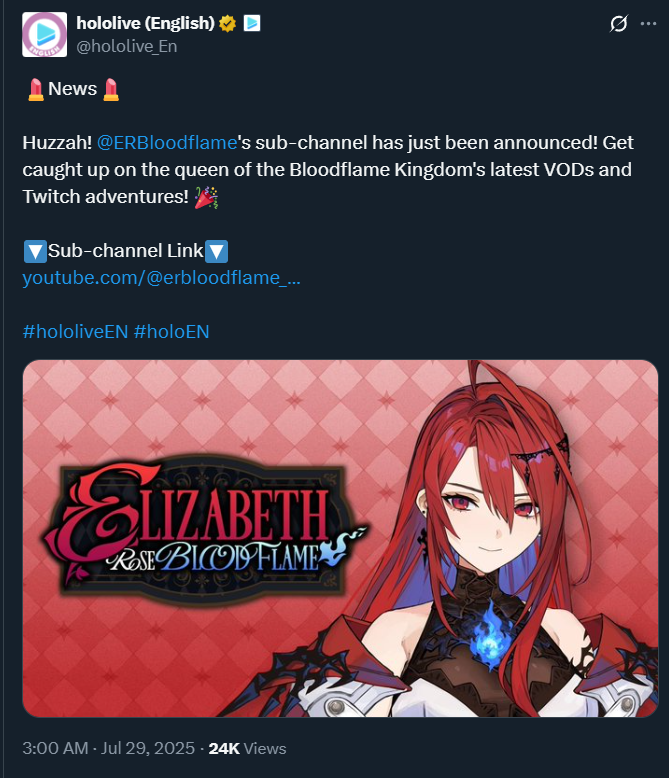Screen dimensions: 669x778
Task: Click the right lipstick emoji after News
Action: click(111, 90)
